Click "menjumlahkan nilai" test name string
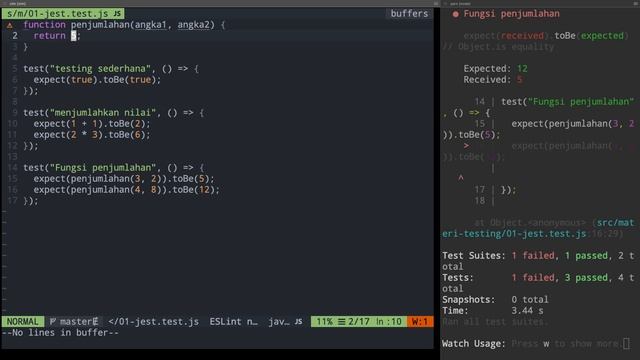 coord(102,113)
